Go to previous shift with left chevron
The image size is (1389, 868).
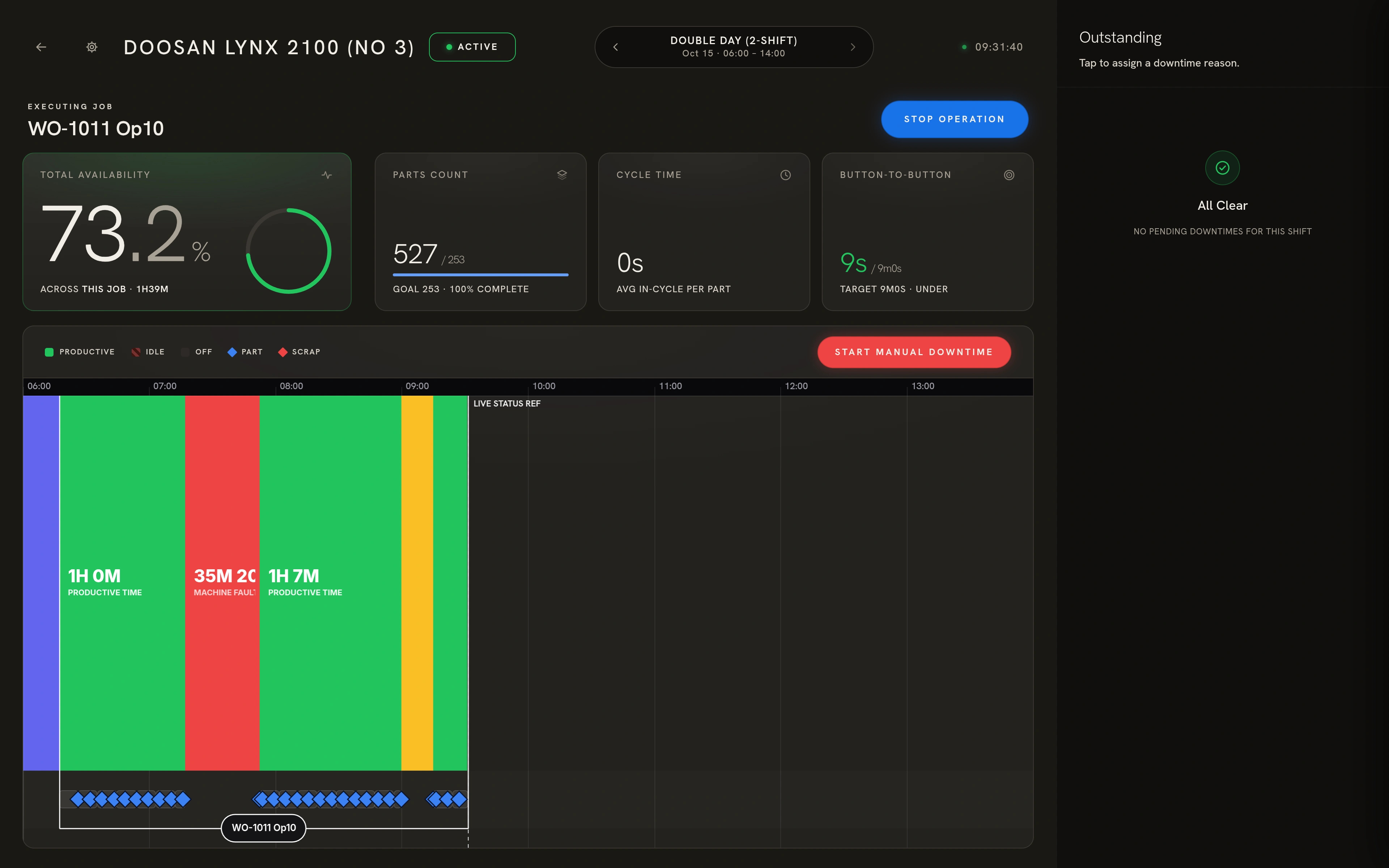(x=615, y=47)
